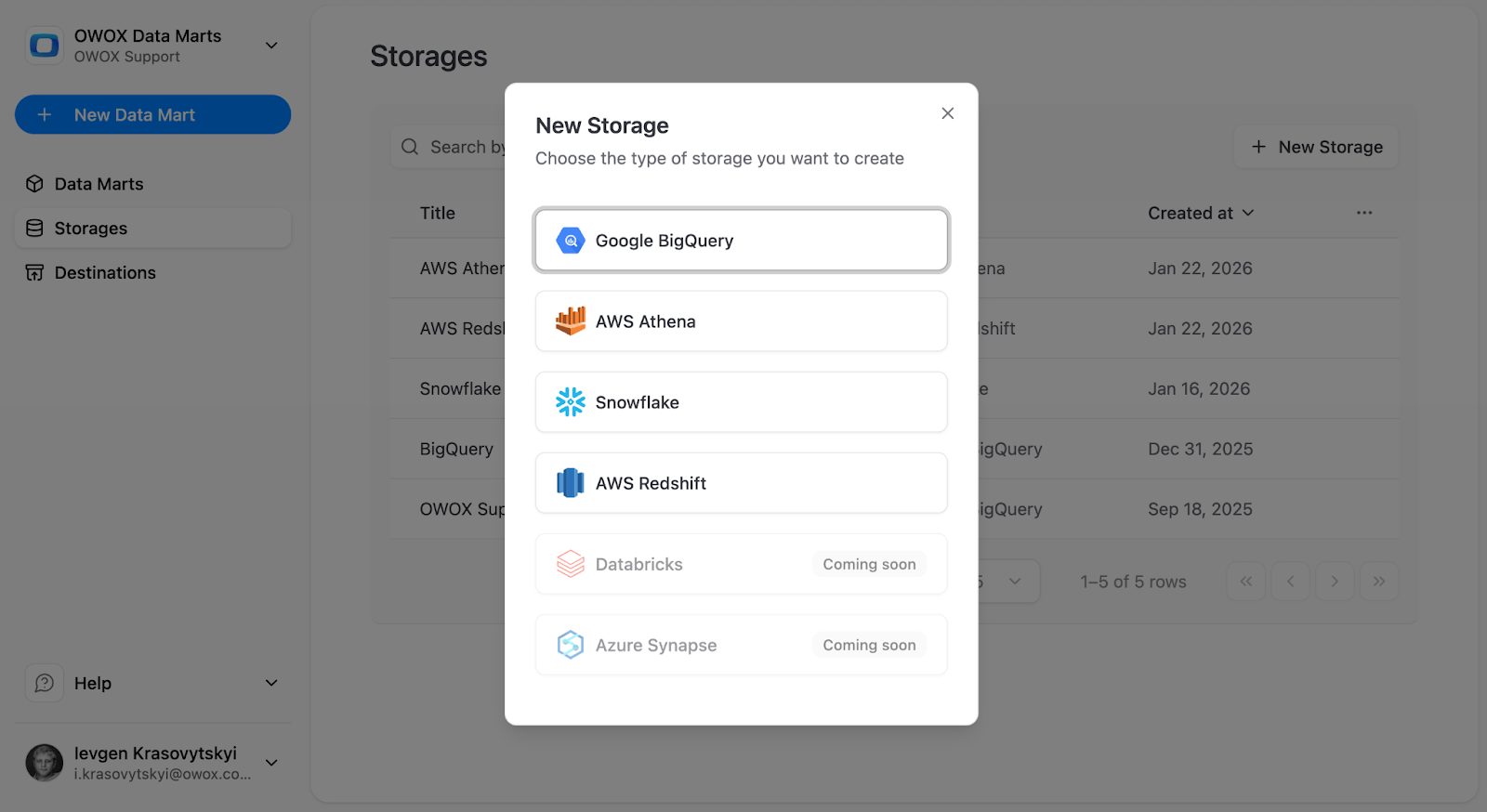Screen dimensions: 1487x812
Task: Go to the last page of rows
Action: pyautogui.click(x=1379, y=581)
